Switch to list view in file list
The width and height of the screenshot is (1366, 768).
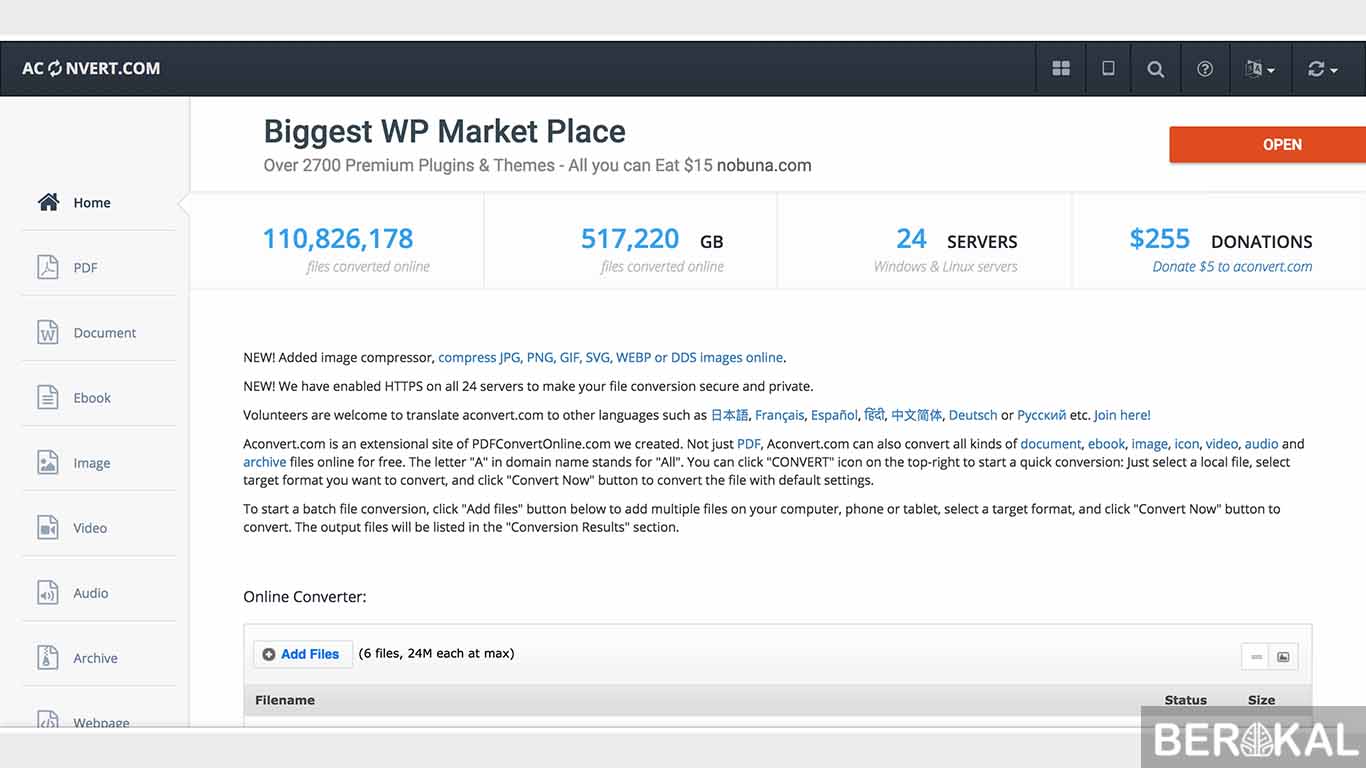(1256, 657)
